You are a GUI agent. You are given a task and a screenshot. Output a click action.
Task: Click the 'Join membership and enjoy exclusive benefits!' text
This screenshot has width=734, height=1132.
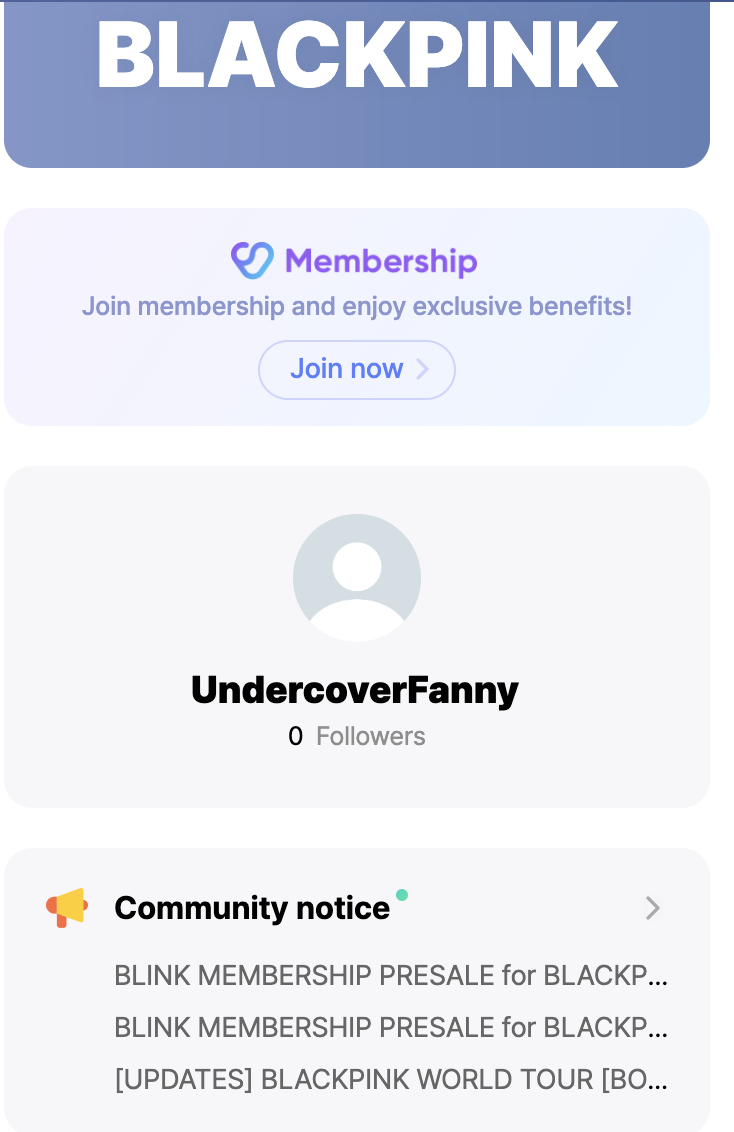[357, 306]
